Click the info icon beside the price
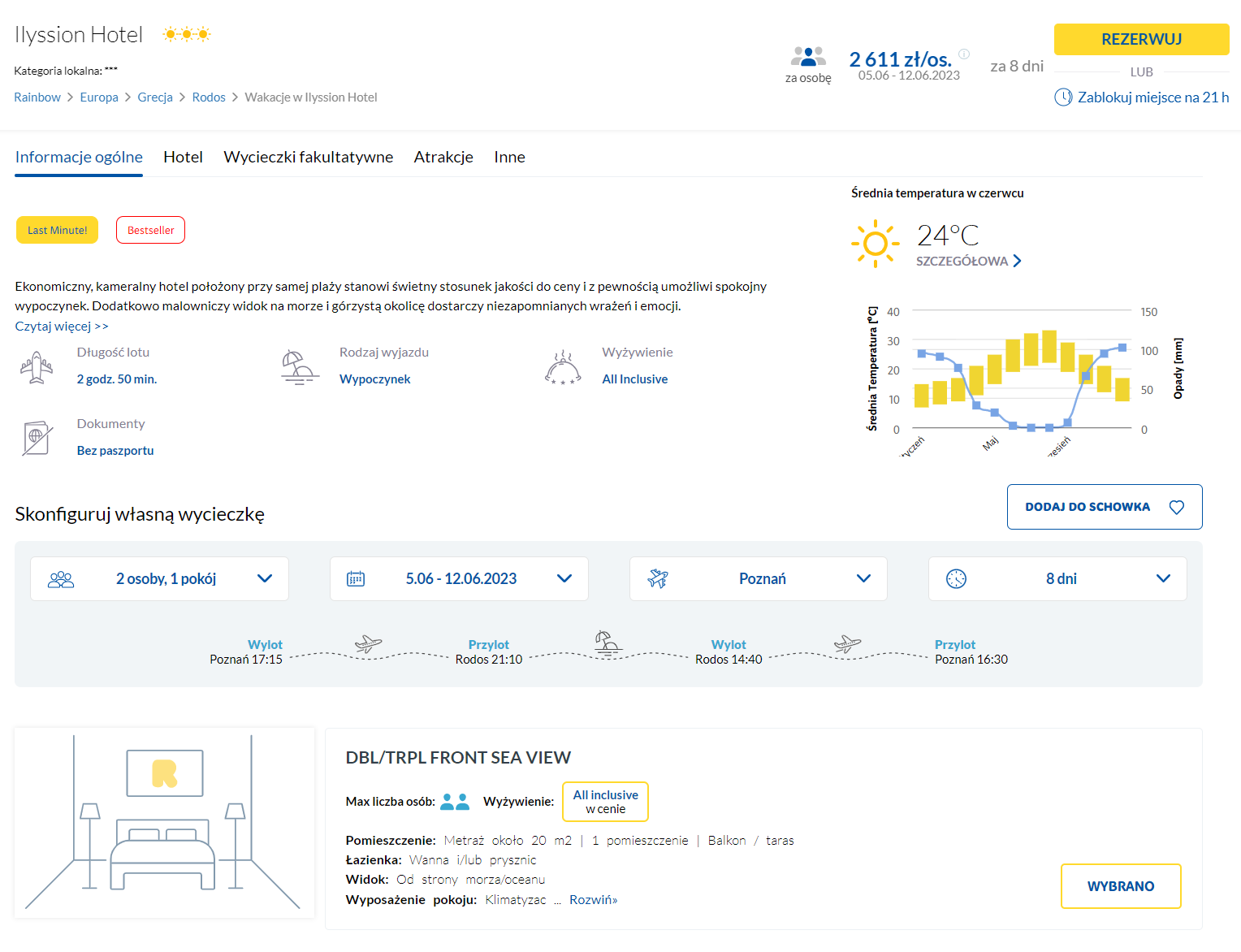The width and height of the screenshot is (1241, 952). coord(964,54)
